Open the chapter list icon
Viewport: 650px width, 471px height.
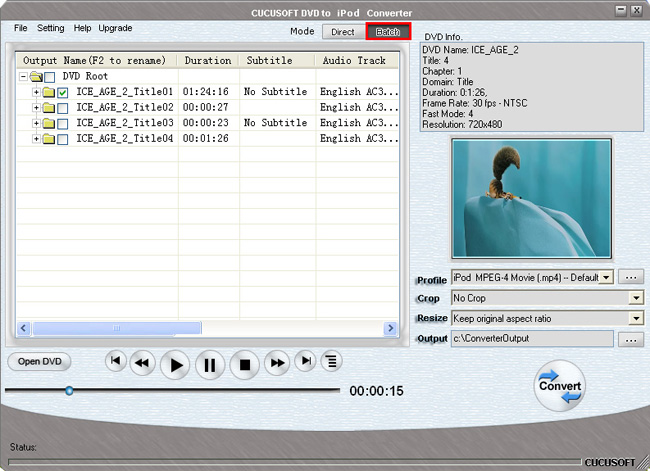(331, 361)
